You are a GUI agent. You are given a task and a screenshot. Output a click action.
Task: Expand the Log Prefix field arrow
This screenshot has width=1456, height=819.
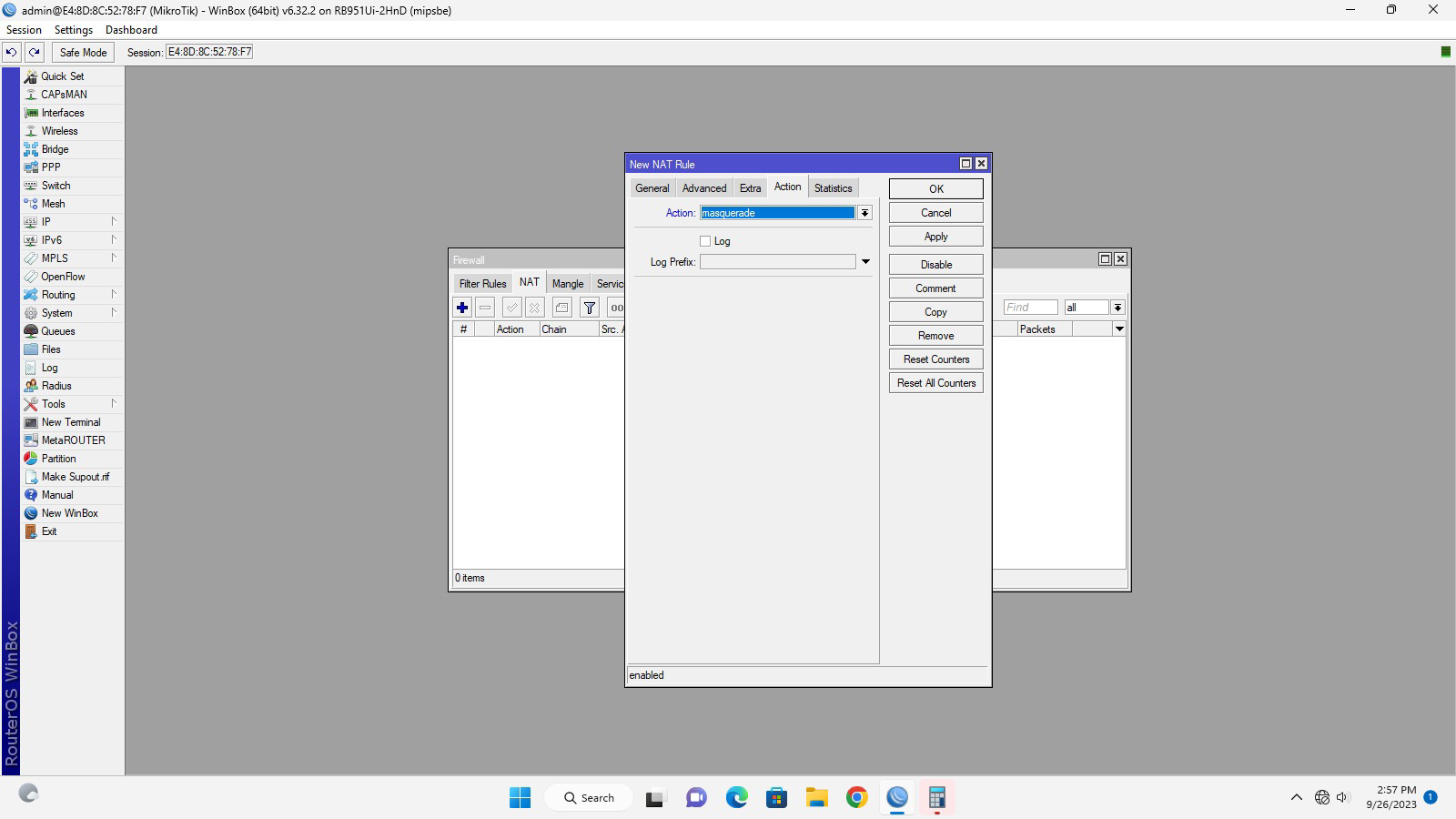coord(865,262)
